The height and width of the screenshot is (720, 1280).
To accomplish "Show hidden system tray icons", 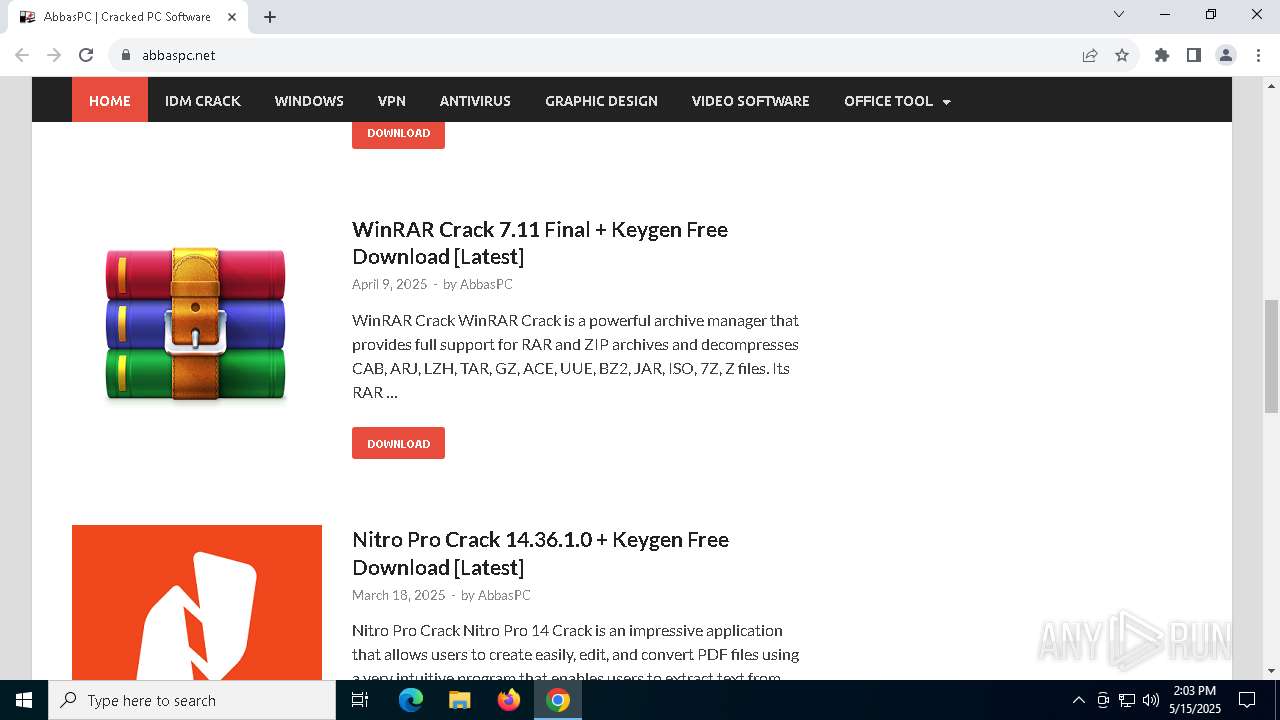I will click(x=1078, y=700).
